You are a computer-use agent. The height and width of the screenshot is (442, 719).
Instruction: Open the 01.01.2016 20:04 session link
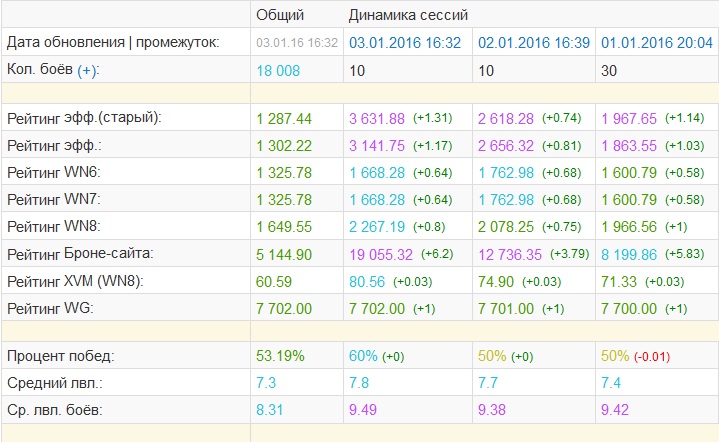(x=657, y=43)
